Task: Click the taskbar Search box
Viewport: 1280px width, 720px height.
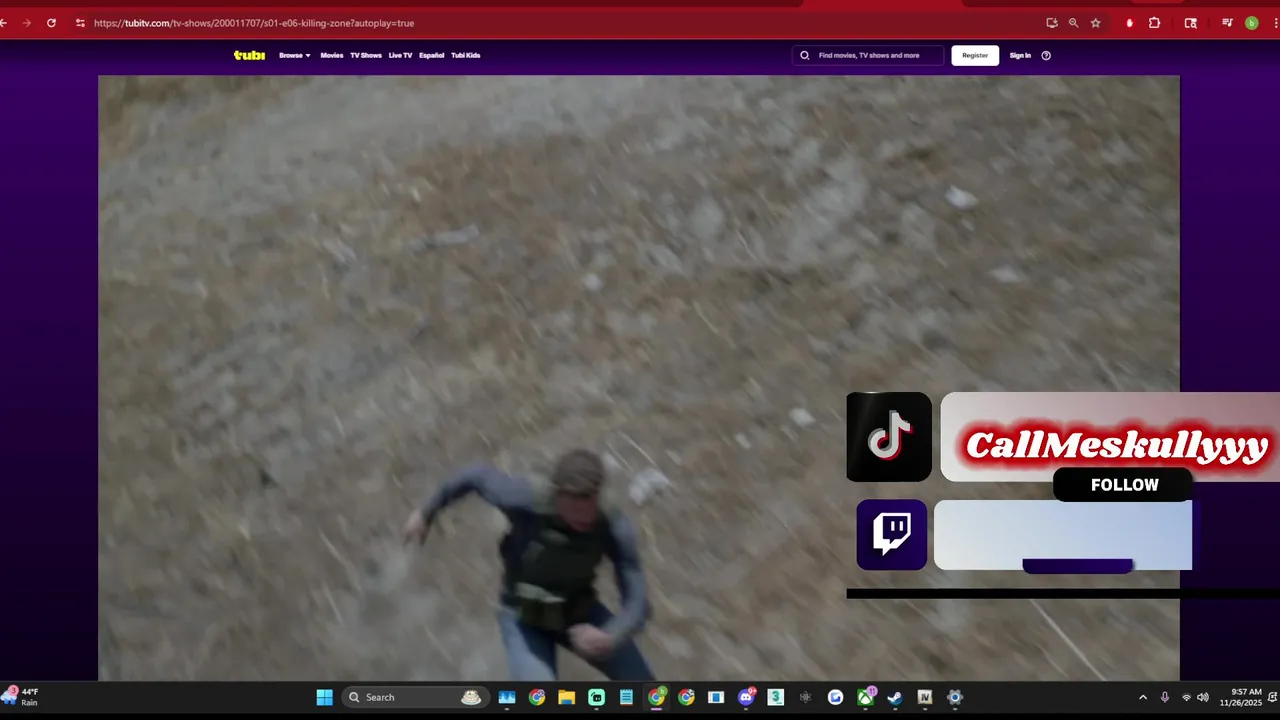Action: click(415, 697)
